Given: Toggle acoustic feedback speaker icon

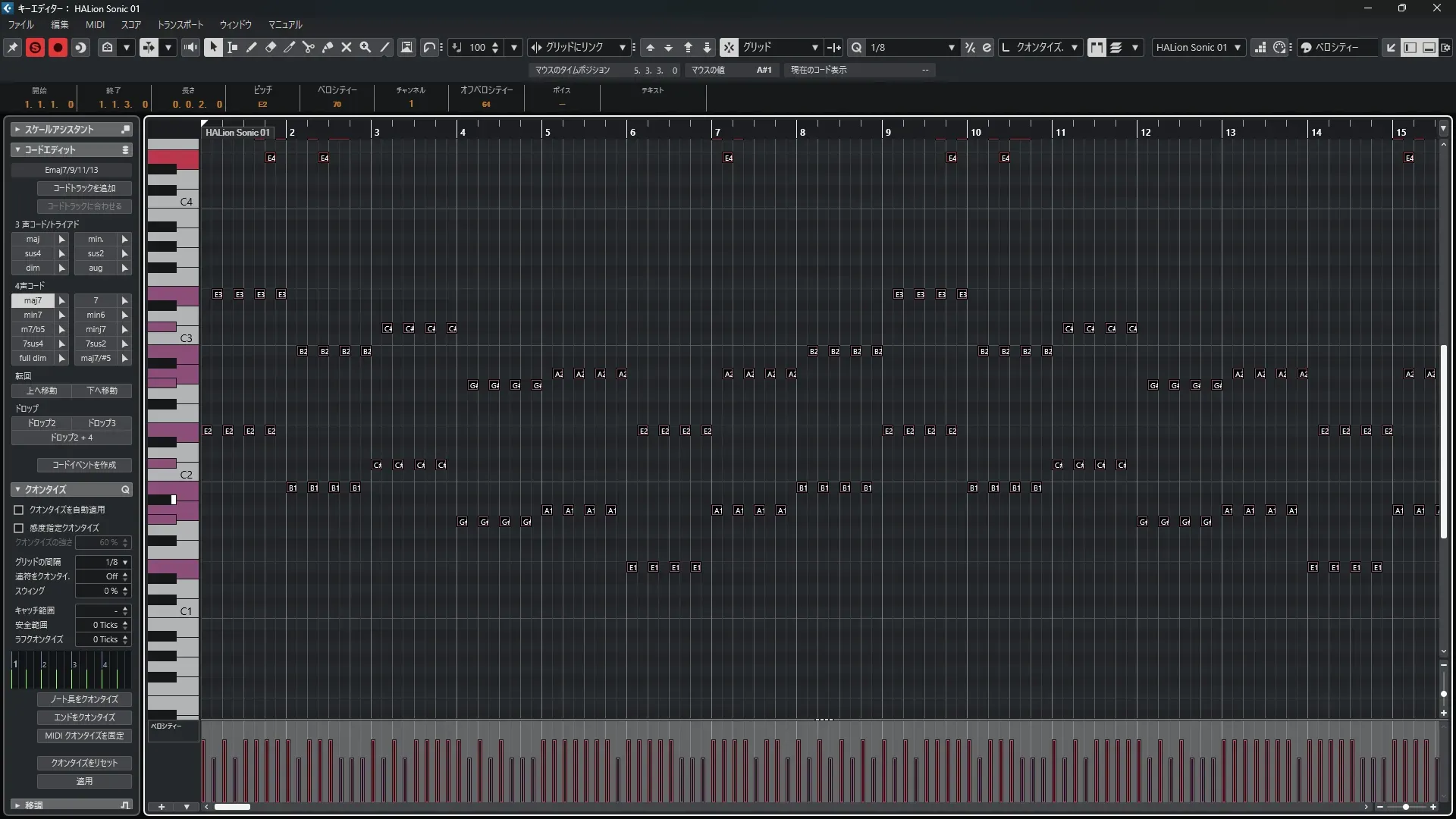Looking at the screenshot, I should pyautogui.click(x=190, y=47).
